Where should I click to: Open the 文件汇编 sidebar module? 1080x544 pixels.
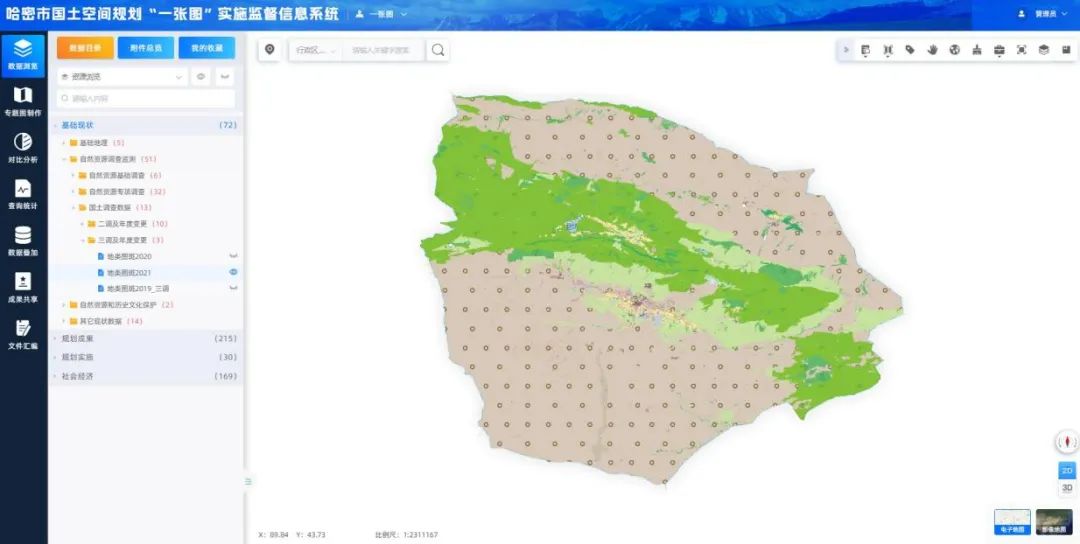[23, 335]
